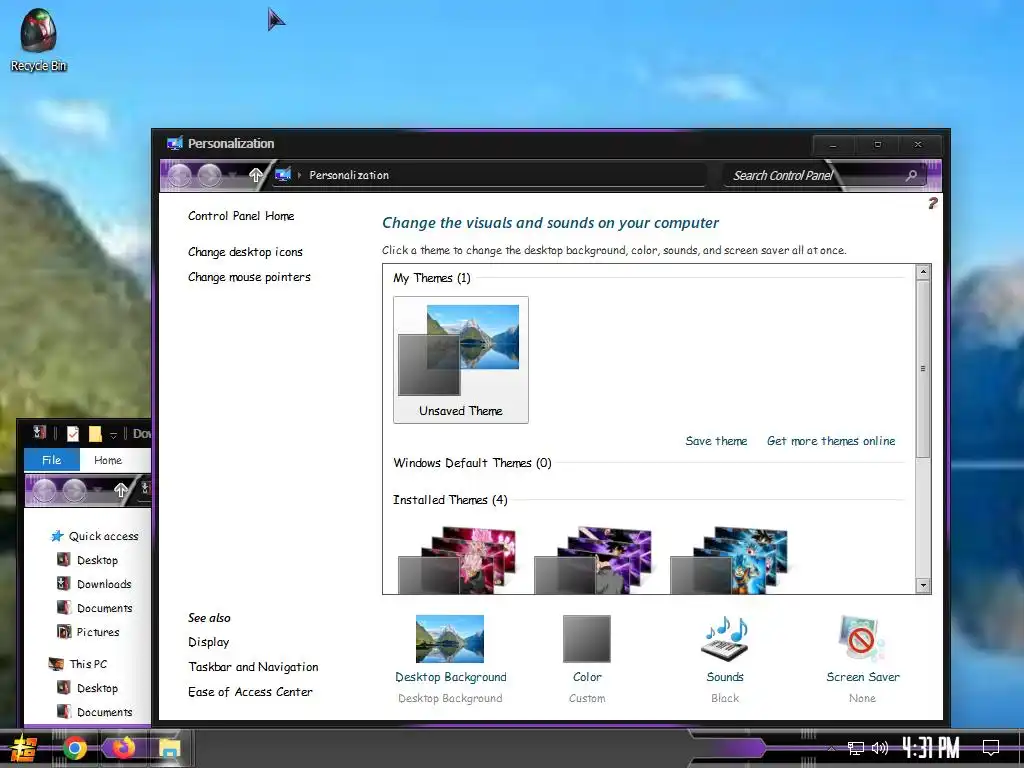Select the purple installed theme thumbnail
The image size is (1024, 768).
tap(593, 560)
